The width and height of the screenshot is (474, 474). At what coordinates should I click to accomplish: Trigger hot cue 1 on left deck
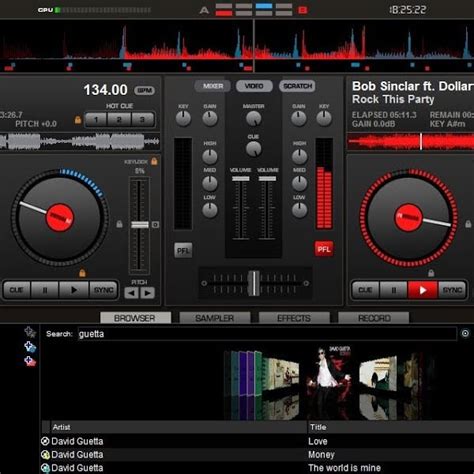pyautogui.click(x=96, y=119)
